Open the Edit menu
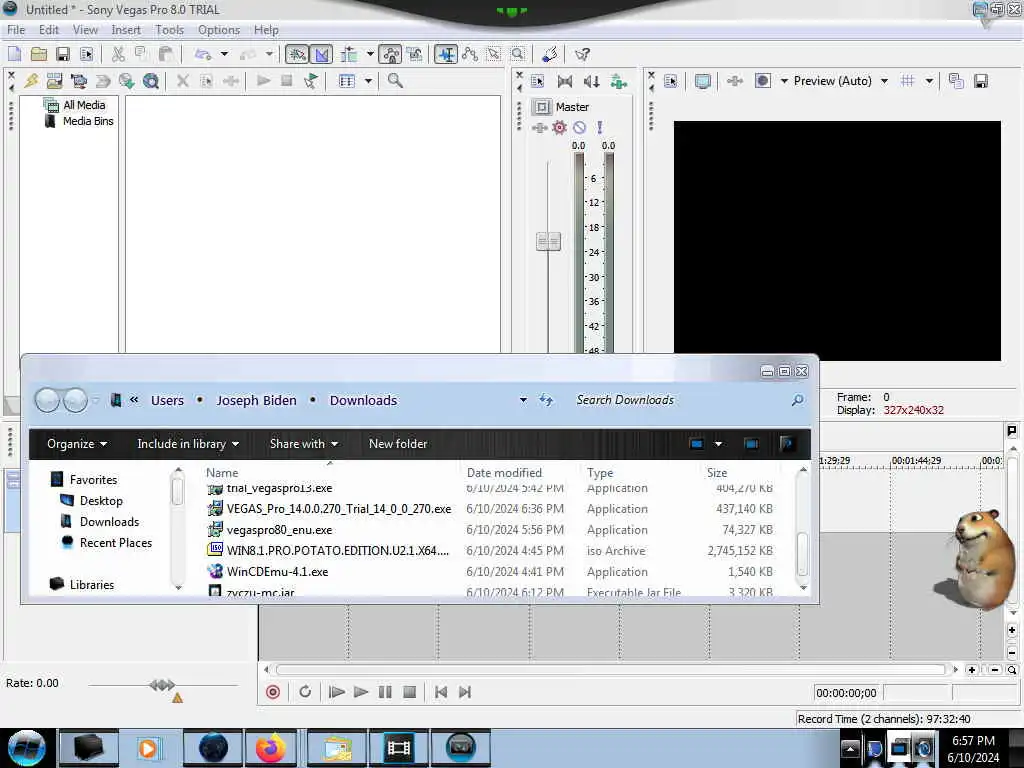The height and width of the screenshot is (768, 1024). pos(48,30)
